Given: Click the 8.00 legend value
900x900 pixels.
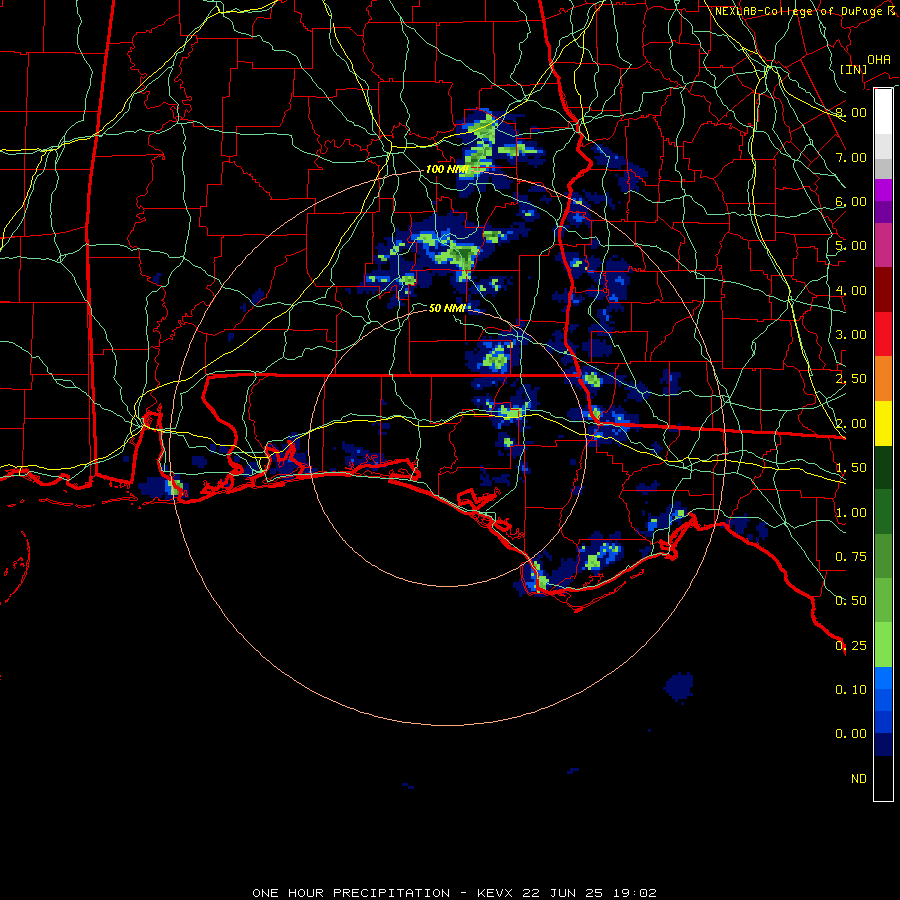Looking at the screenshot, I should pos(850,112).
